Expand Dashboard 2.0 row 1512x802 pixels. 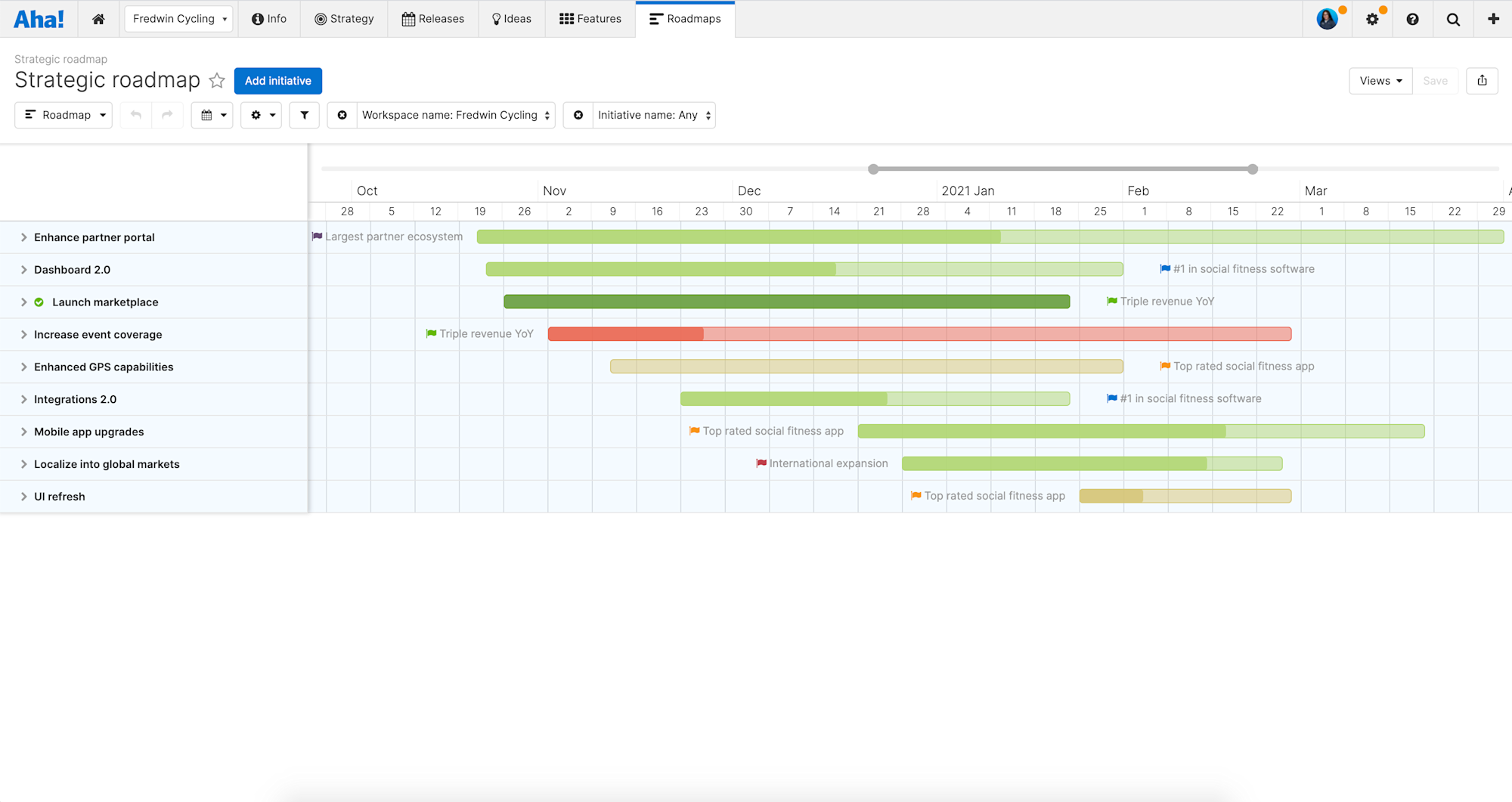[x=24, y=270]
